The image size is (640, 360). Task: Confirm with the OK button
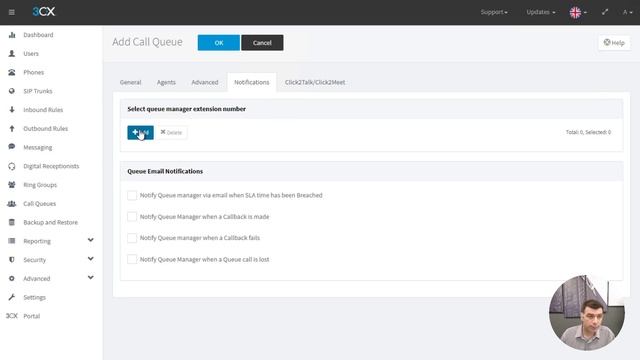219,42
